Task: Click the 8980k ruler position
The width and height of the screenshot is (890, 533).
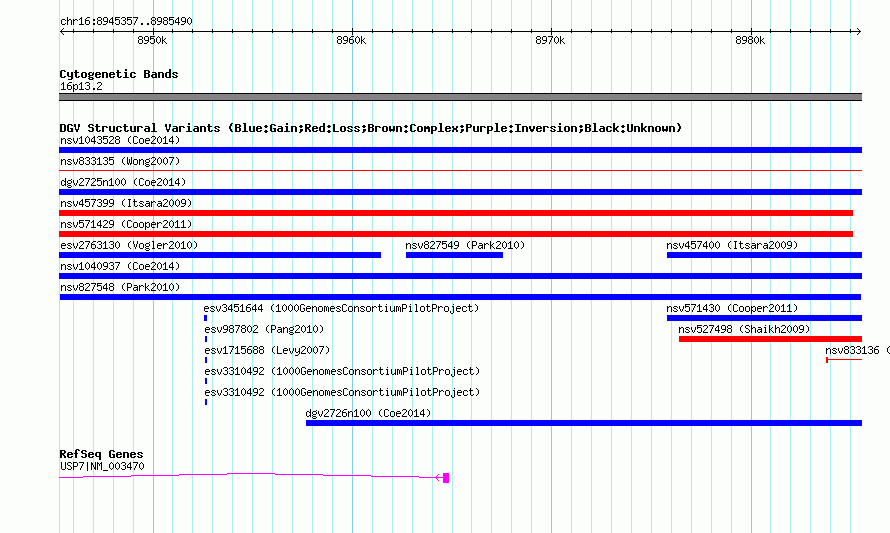Action: click(750, 40)
